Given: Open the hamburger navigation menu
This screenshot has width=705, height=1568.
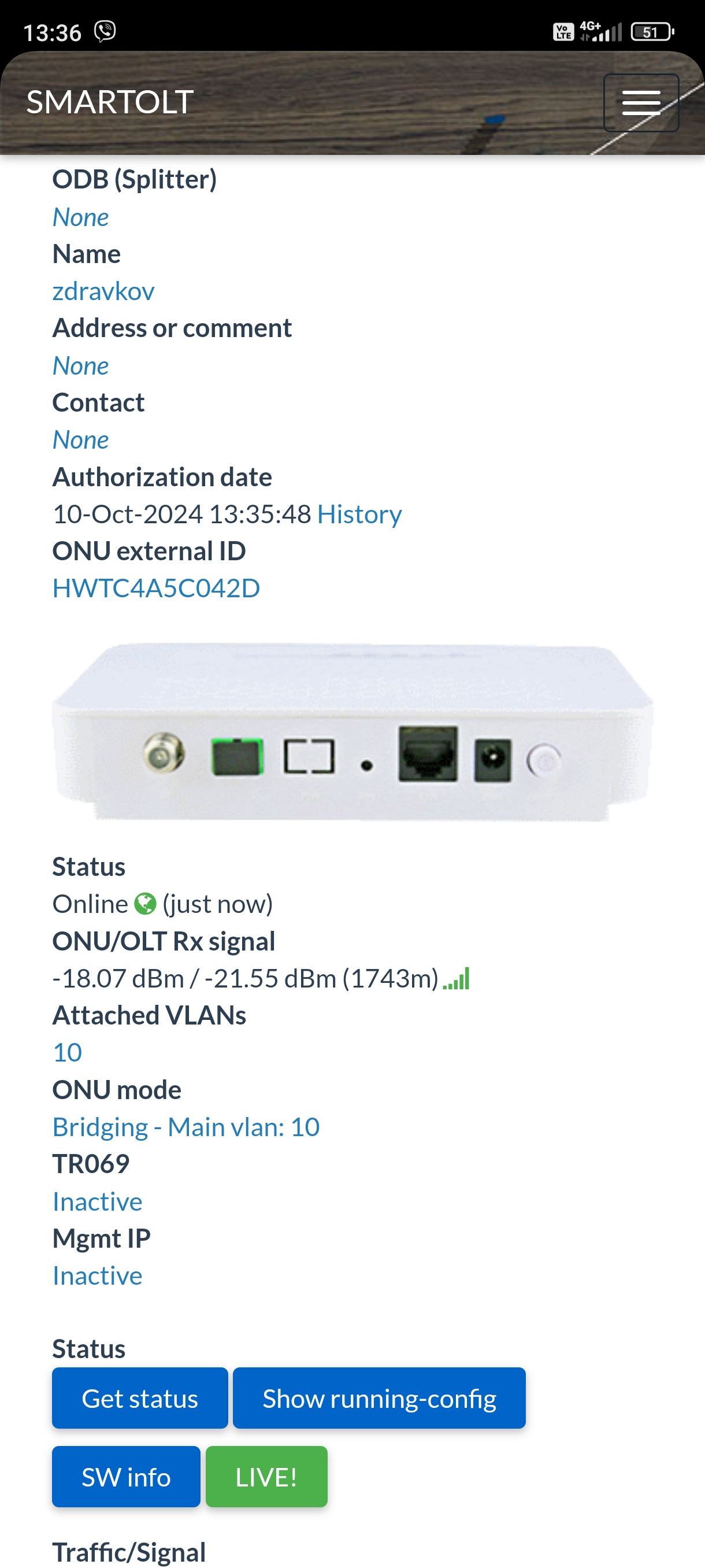Looking at the screenshot, I should click(640, 103).
